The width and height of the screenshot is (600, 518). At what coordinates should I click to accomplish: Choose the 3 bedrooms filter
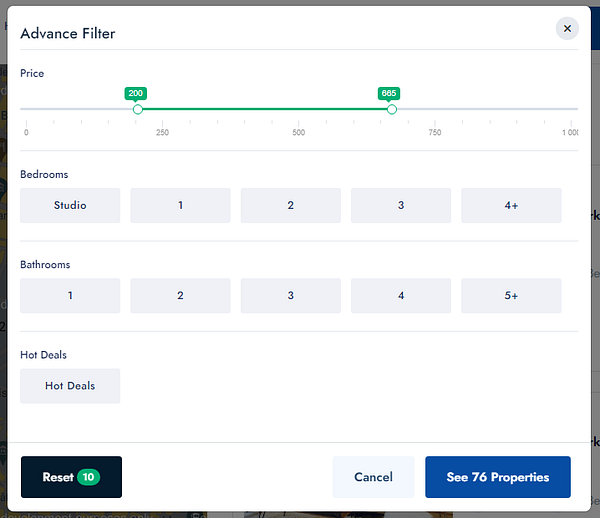pyautogui.click(x=400, y=206)
